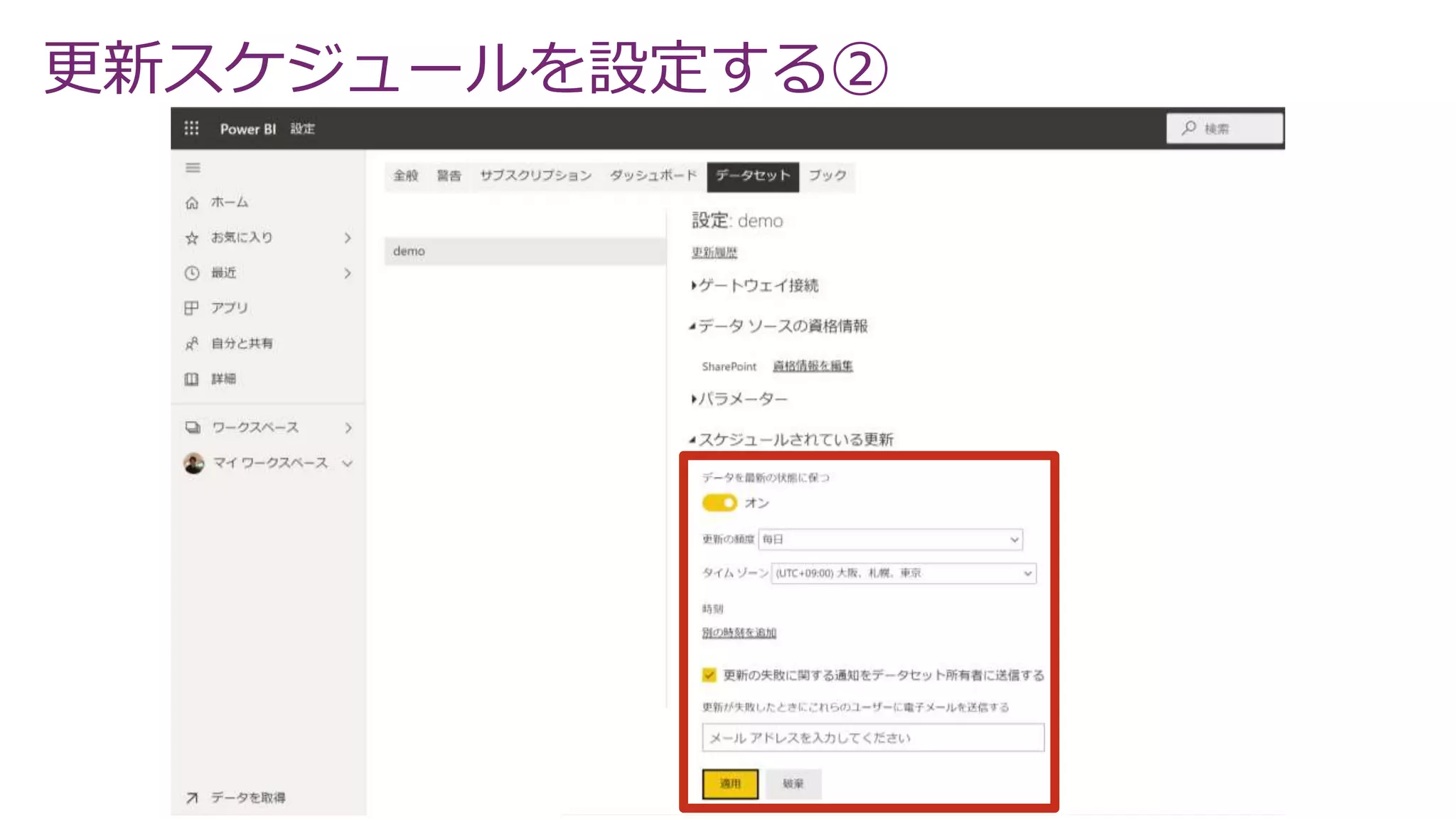Switch to the Subscriptions (サブスクリプション) tab
Image resolution: width=1456 pixels, height=819 pixels.
[x=536, y=176]
